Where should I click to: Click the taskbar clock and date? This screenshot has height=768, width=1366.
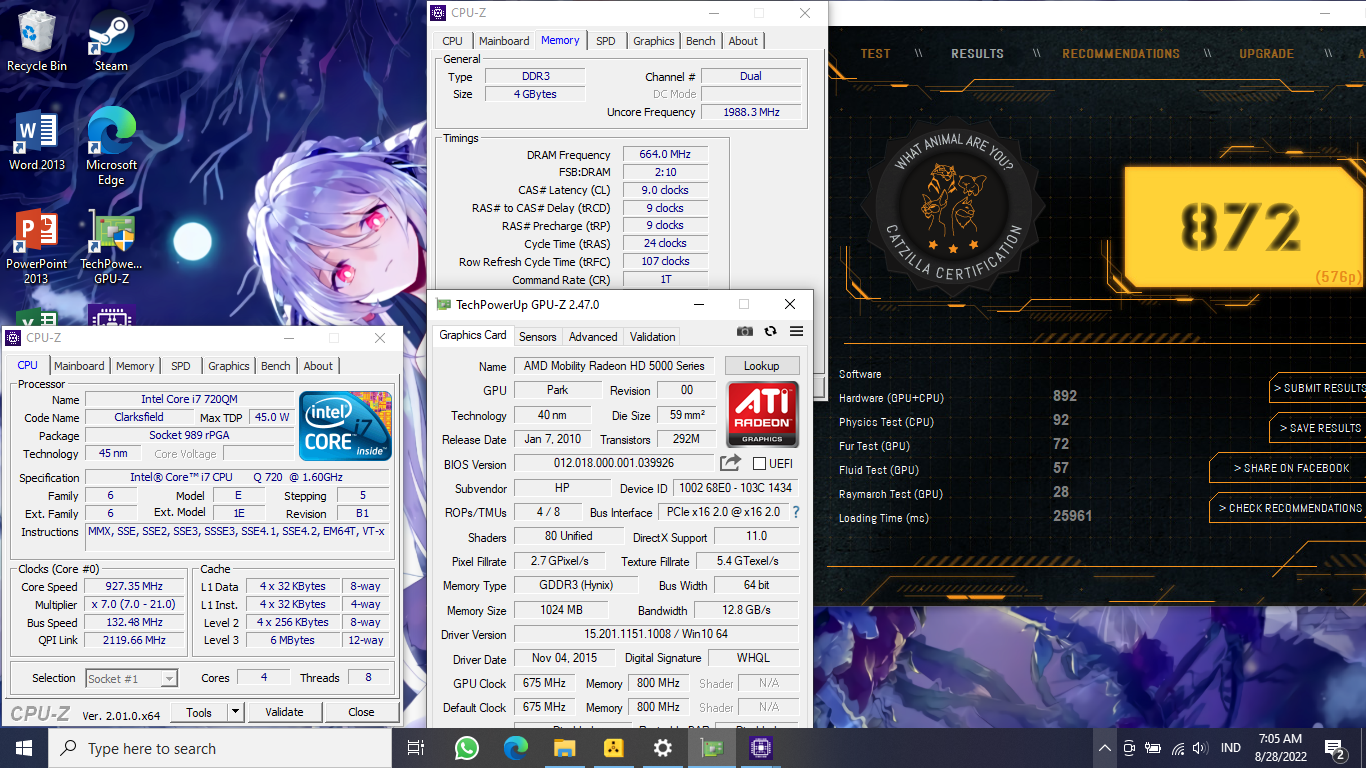click(x=1280, y=748)
